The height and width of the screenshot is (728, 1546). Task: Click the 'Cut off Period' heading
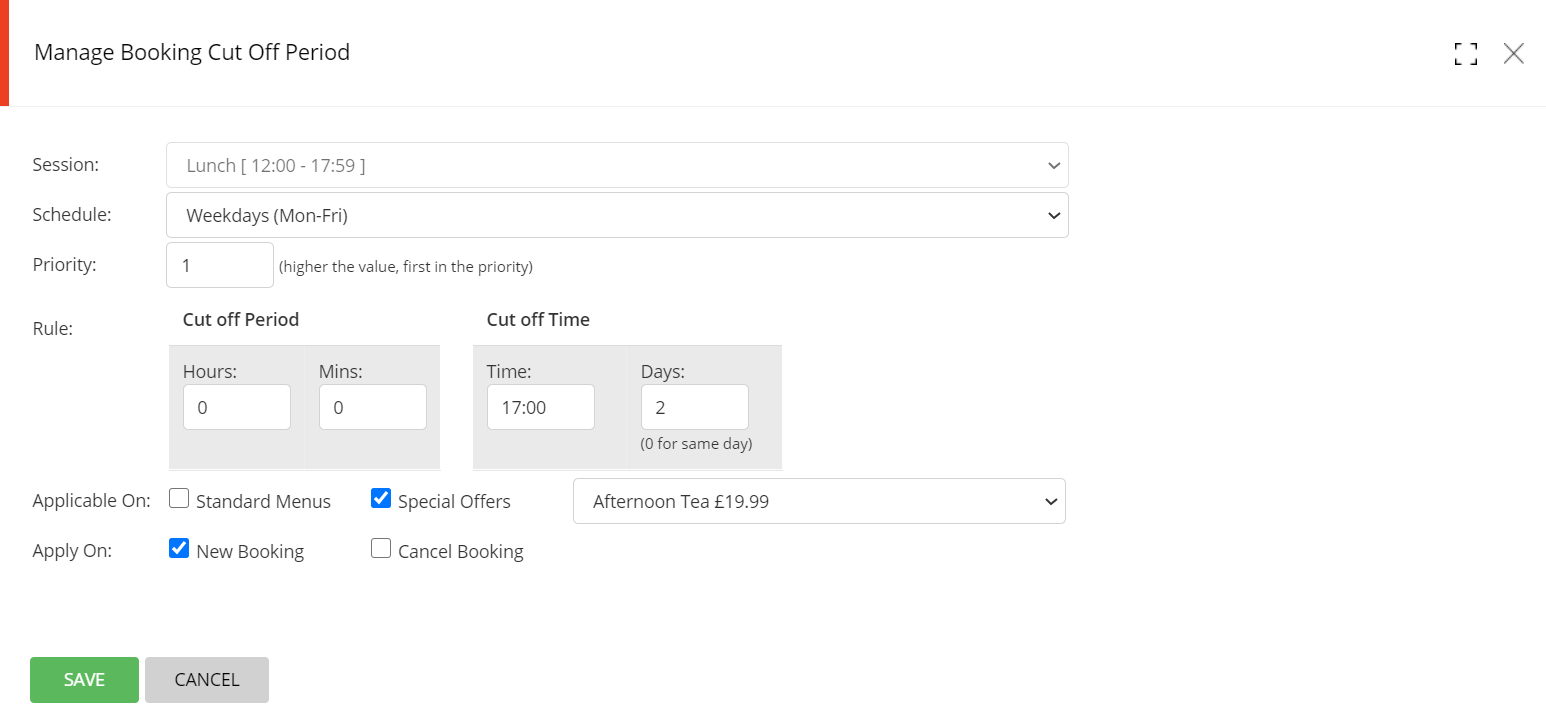241,320
